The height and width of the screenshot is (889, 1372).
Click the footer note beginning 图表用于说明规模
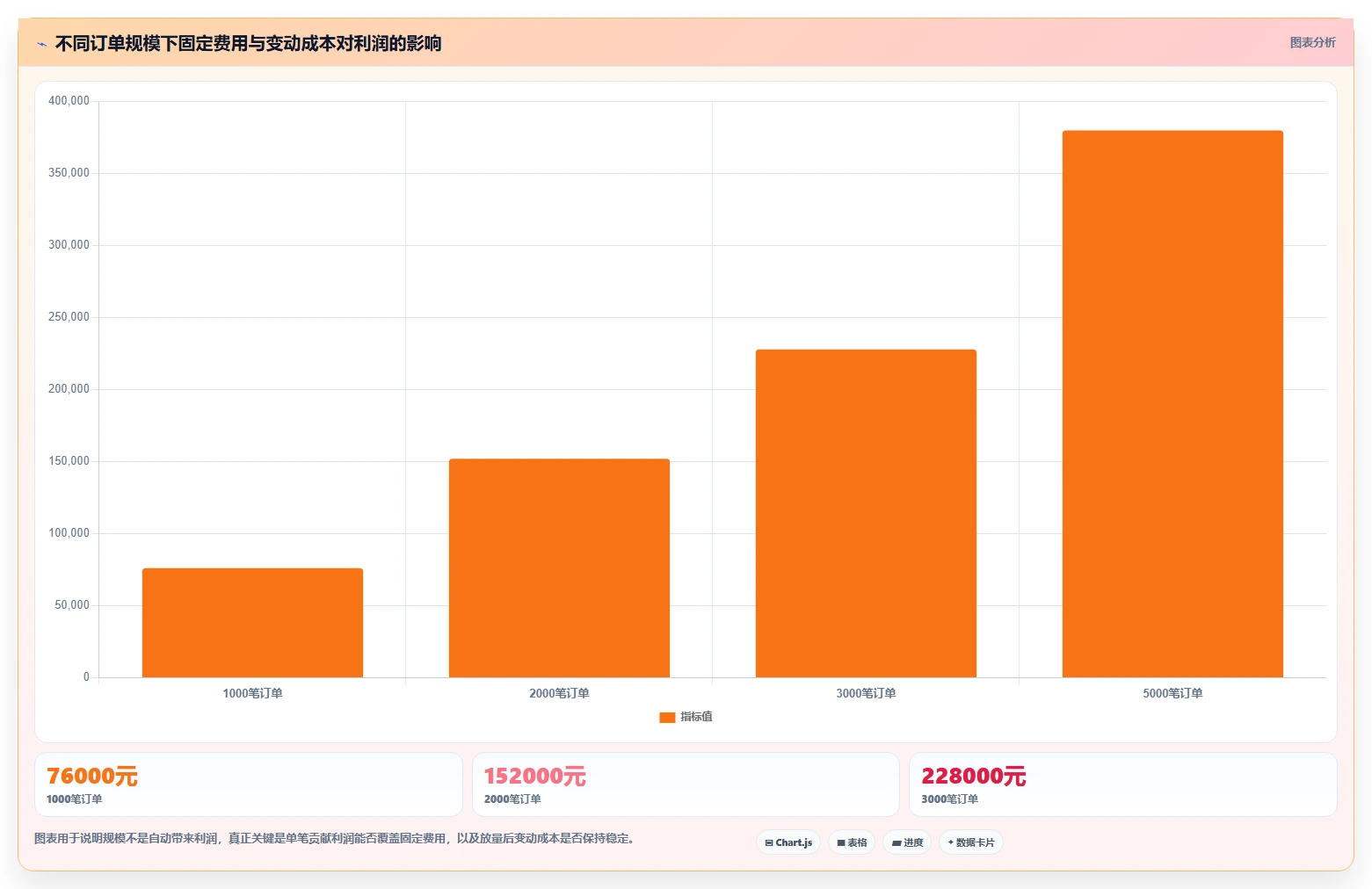334,838
